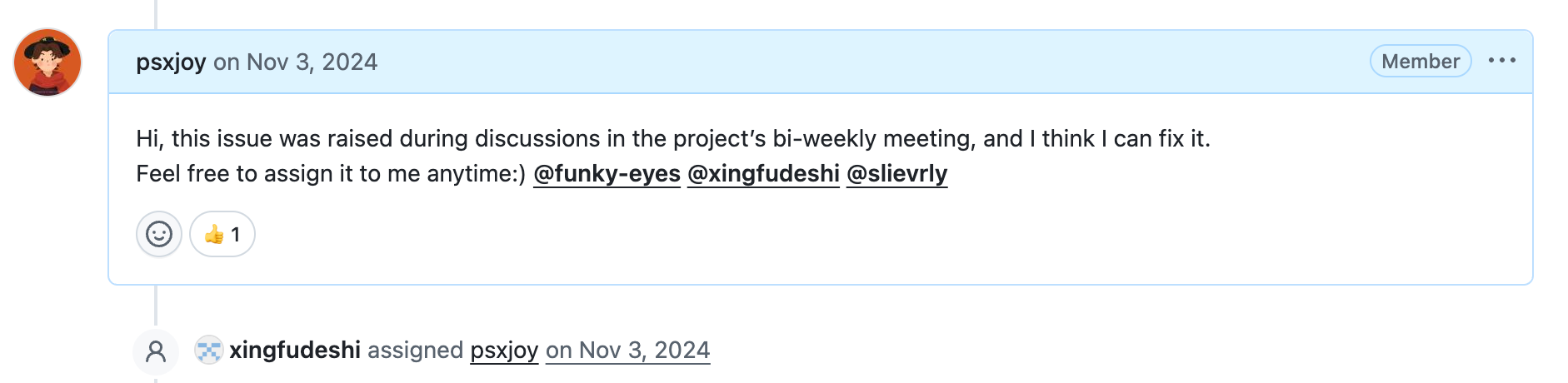Click the assignment event date link
Viewport: 1568px width, 383px height.
pos(627,350)
